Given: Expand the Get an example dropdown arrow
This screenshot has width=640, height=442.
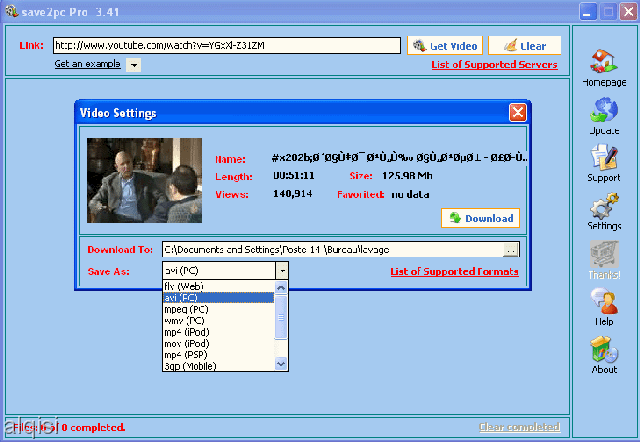Looking at the screenshot, I should [133, 65].
